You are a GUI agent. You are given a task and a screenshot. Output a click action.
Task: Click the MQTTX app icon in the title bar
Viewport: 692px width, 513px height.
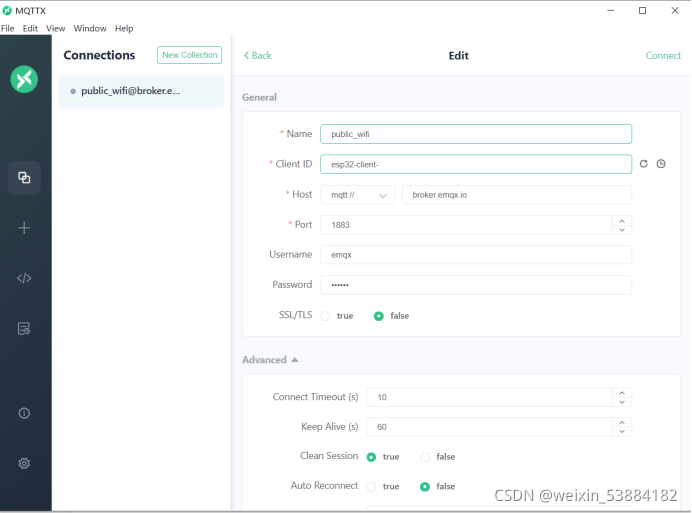(x=7, y=10)
